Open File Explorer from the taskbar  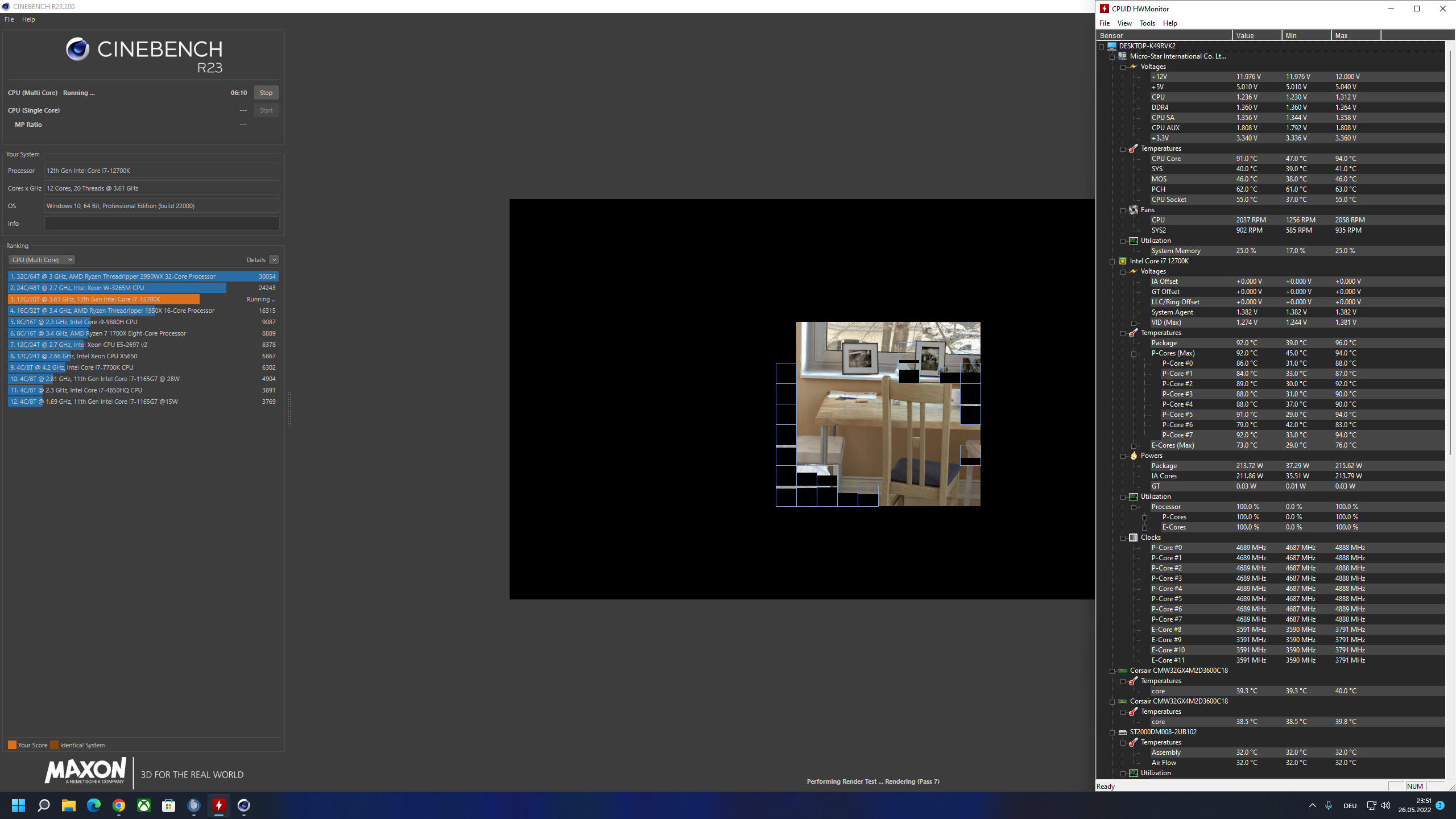69,805
